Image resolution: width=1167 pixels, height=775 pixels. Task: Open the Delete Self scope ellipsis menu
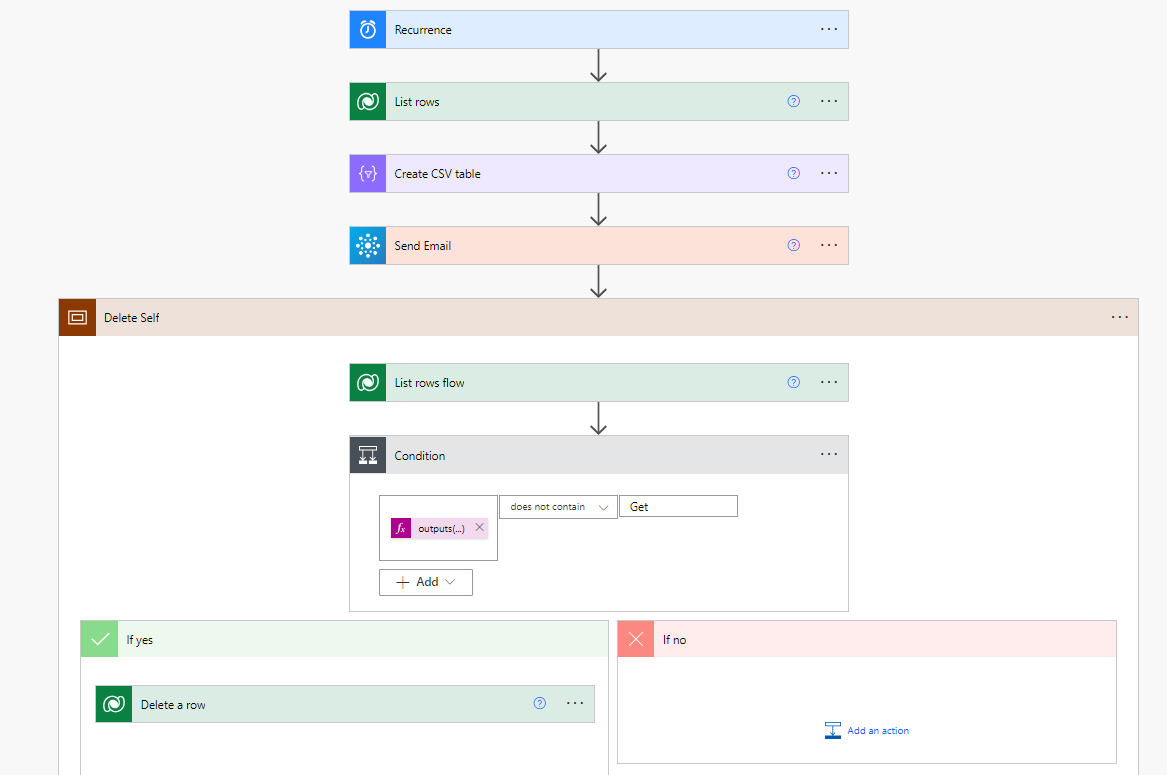click(x=1118, y=317)
